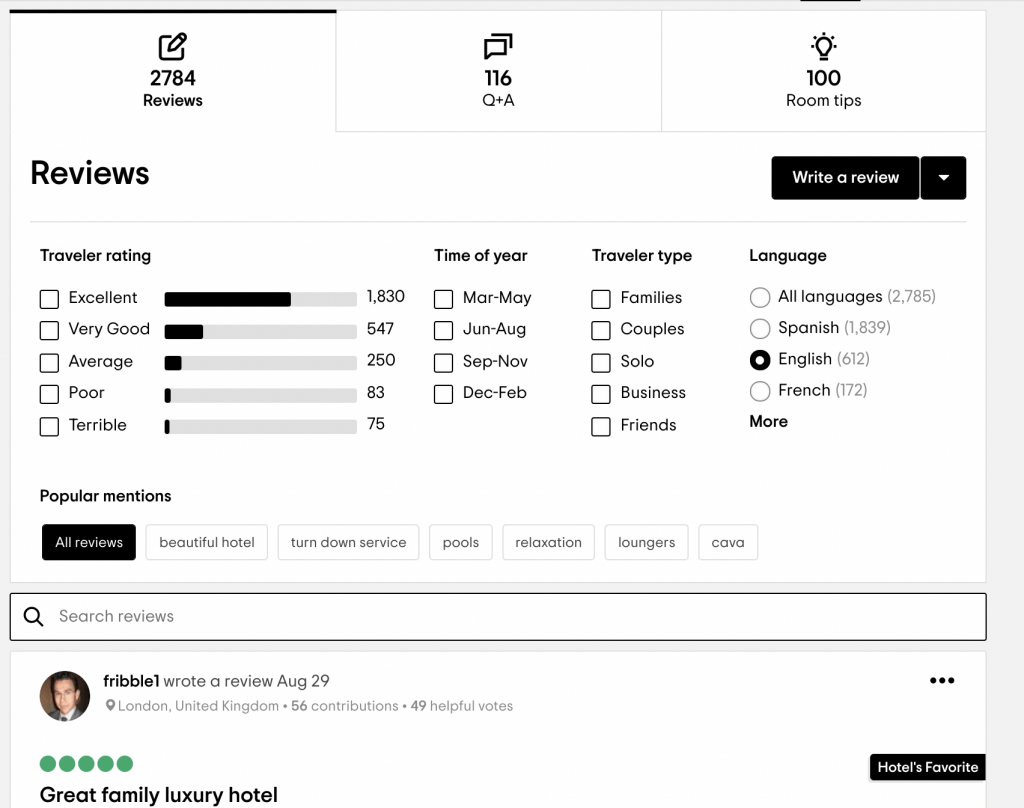Expand the Write a review dropdown arrow
The image size is (1024, 808).
943,178
